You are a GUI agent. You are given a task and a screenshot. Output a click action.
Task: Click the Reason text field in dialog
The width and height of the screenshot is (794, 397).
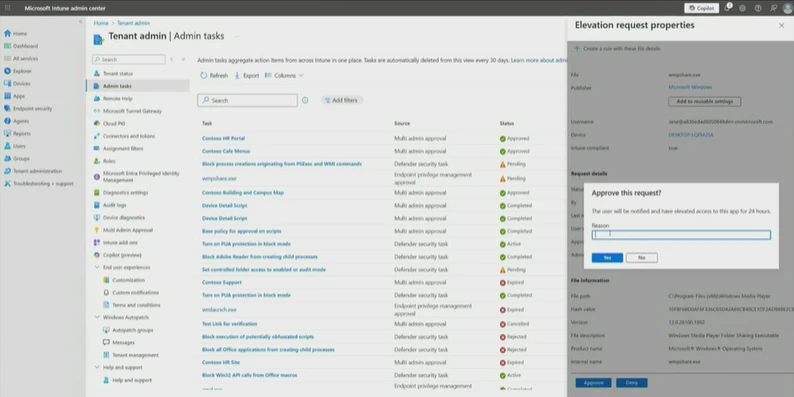(681, 235)
